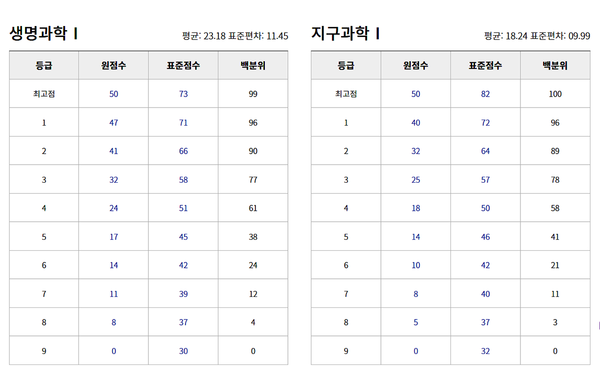Open 지구과학 I grade 1 raw score 40

coord(416,122)
